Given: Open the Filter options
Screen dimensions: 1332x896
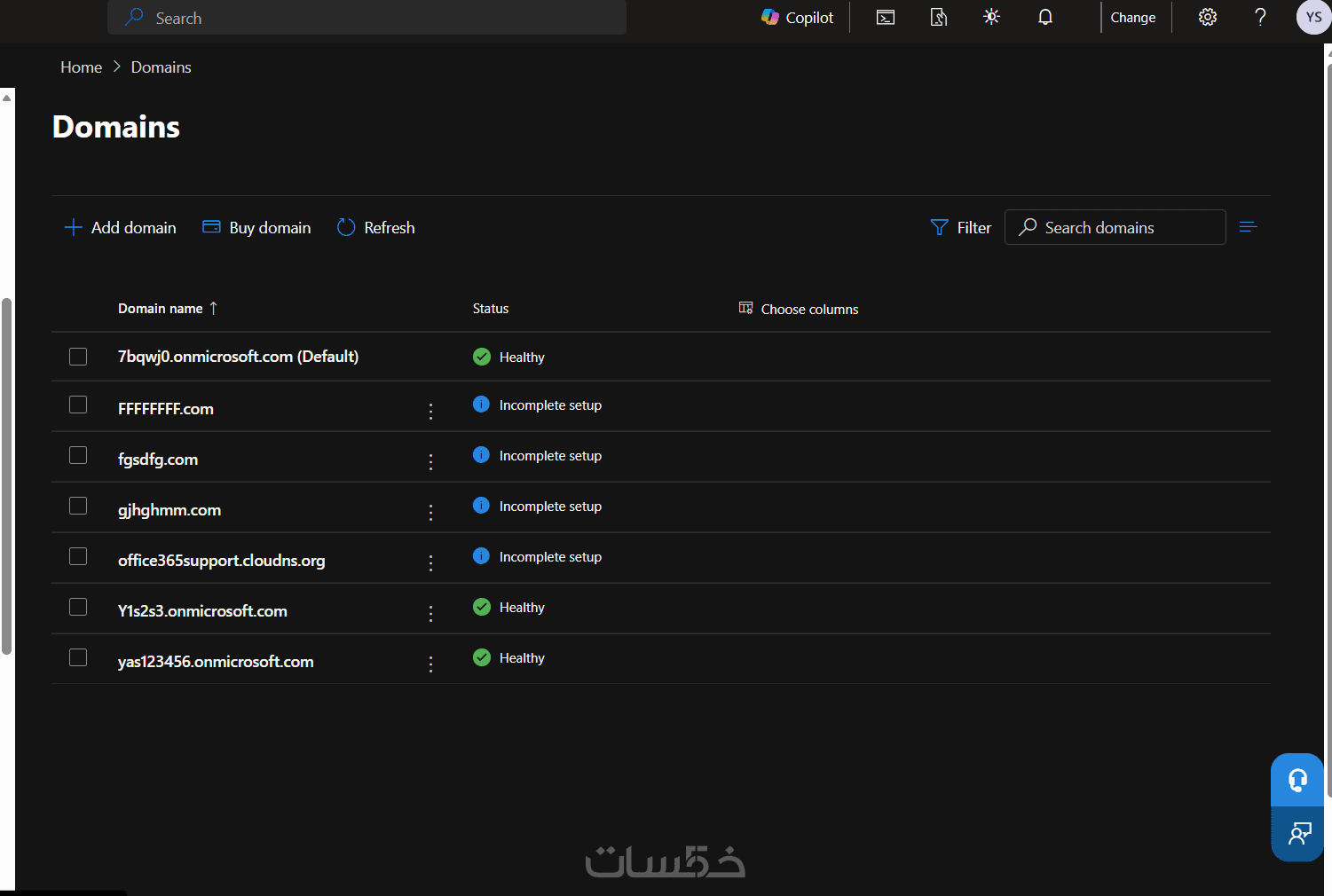Looking at the screenshot, I should click(x=960, y=228).
